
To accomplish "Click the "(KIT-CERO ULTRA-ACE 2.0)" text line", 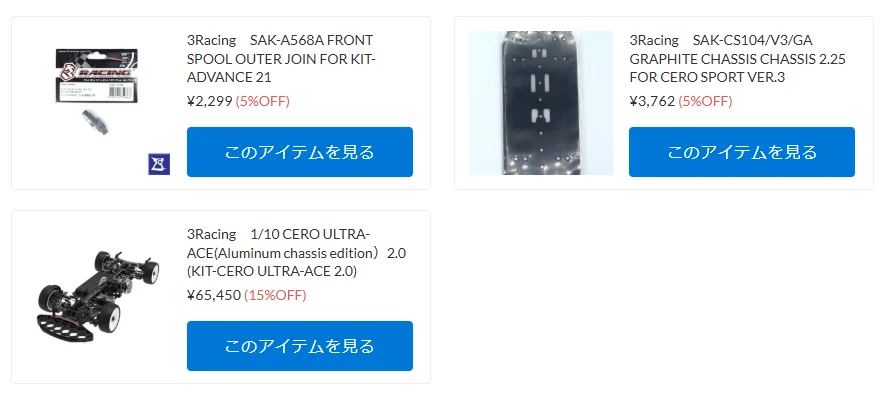I will (272, 271).
